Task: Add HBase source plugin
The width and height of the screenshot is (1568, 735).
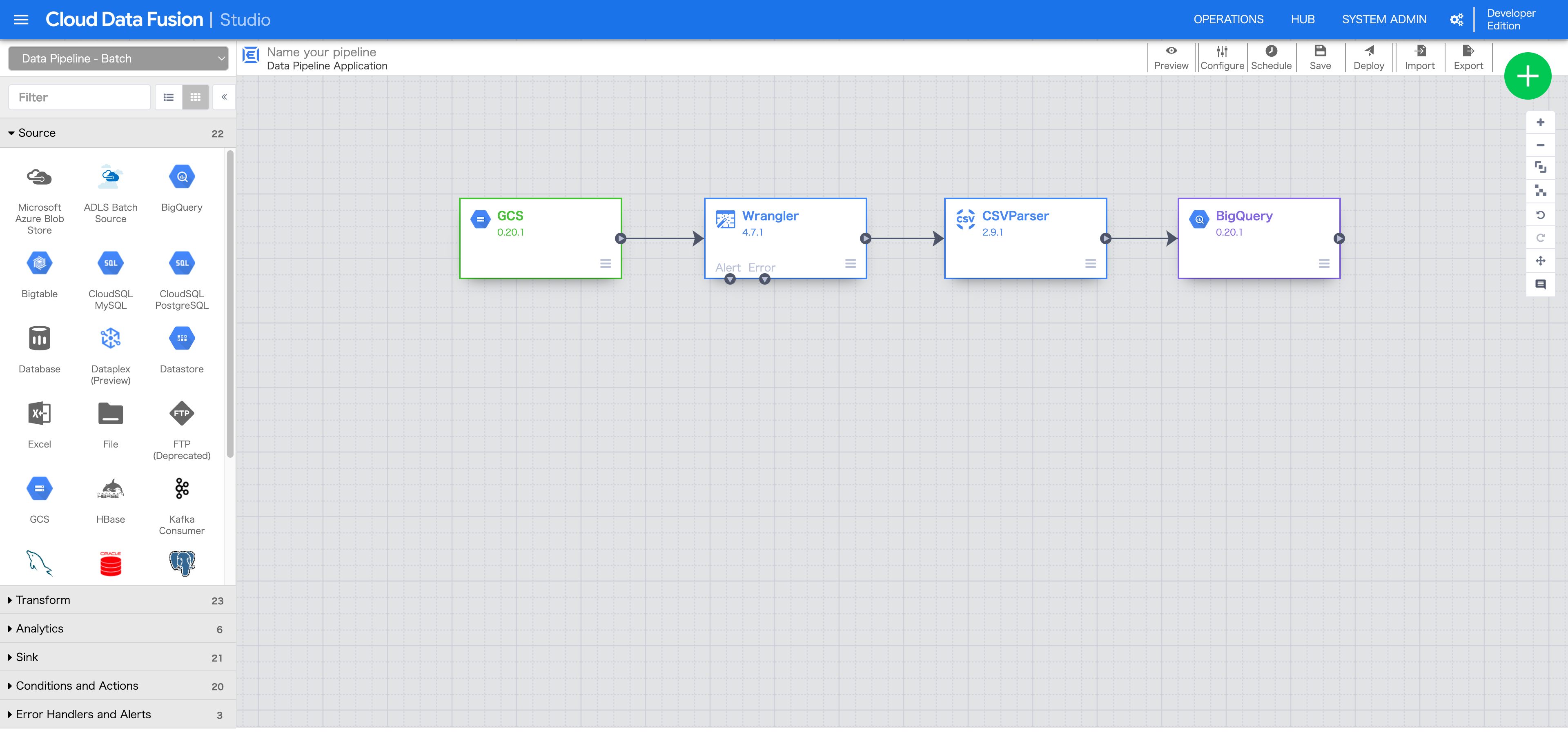Action: click(111, 499)
